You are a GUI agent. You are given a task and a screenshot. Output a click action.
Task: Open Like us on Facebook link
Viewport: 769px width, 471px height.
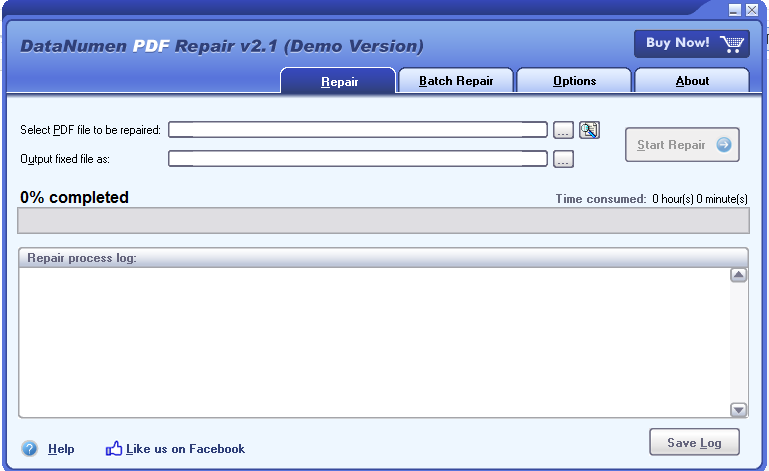(x=185, y=448)
